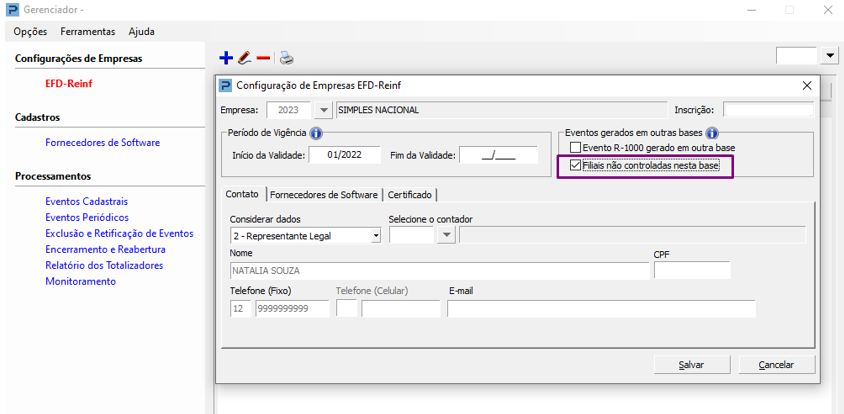This screenshot has height=414, width=844.
Task: Open the Selecione o contador dropdown arrow
Action: (x=446, y=236)
